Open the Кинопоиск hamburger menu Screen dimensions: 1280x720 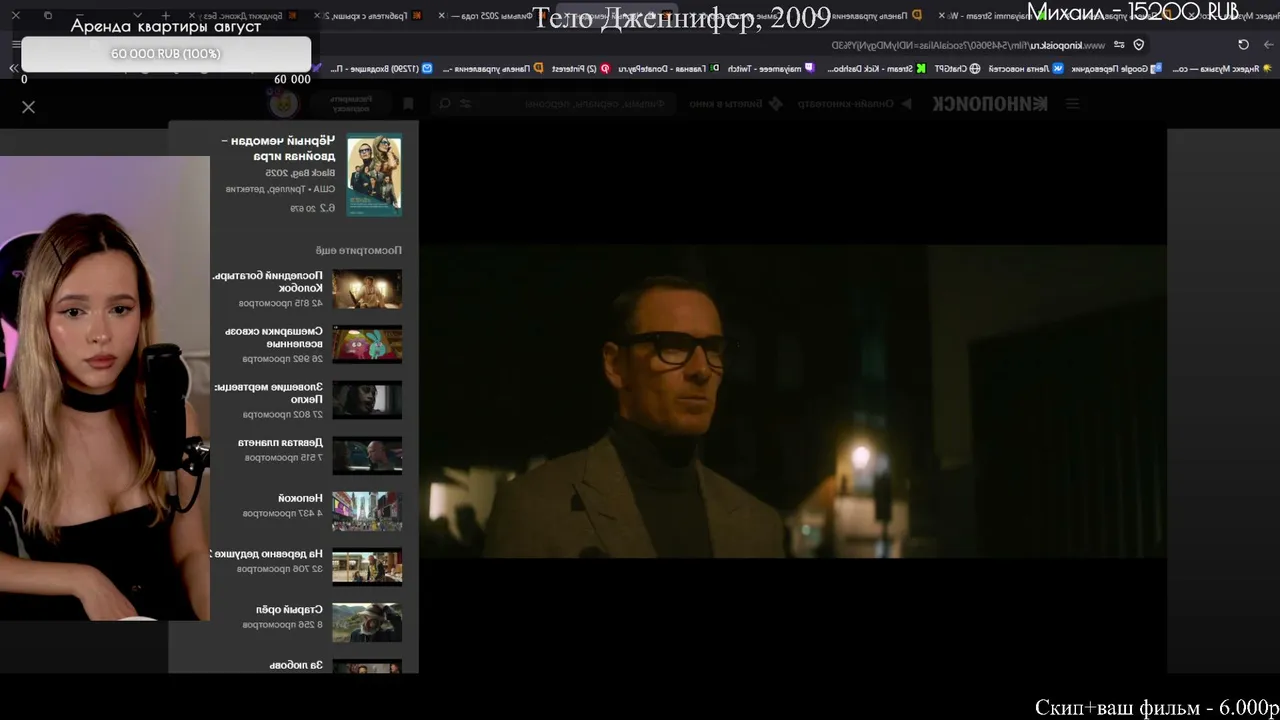[1073, 104]
